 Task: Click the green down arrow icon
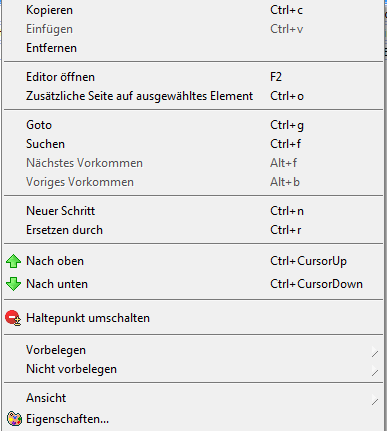[13, 284]
